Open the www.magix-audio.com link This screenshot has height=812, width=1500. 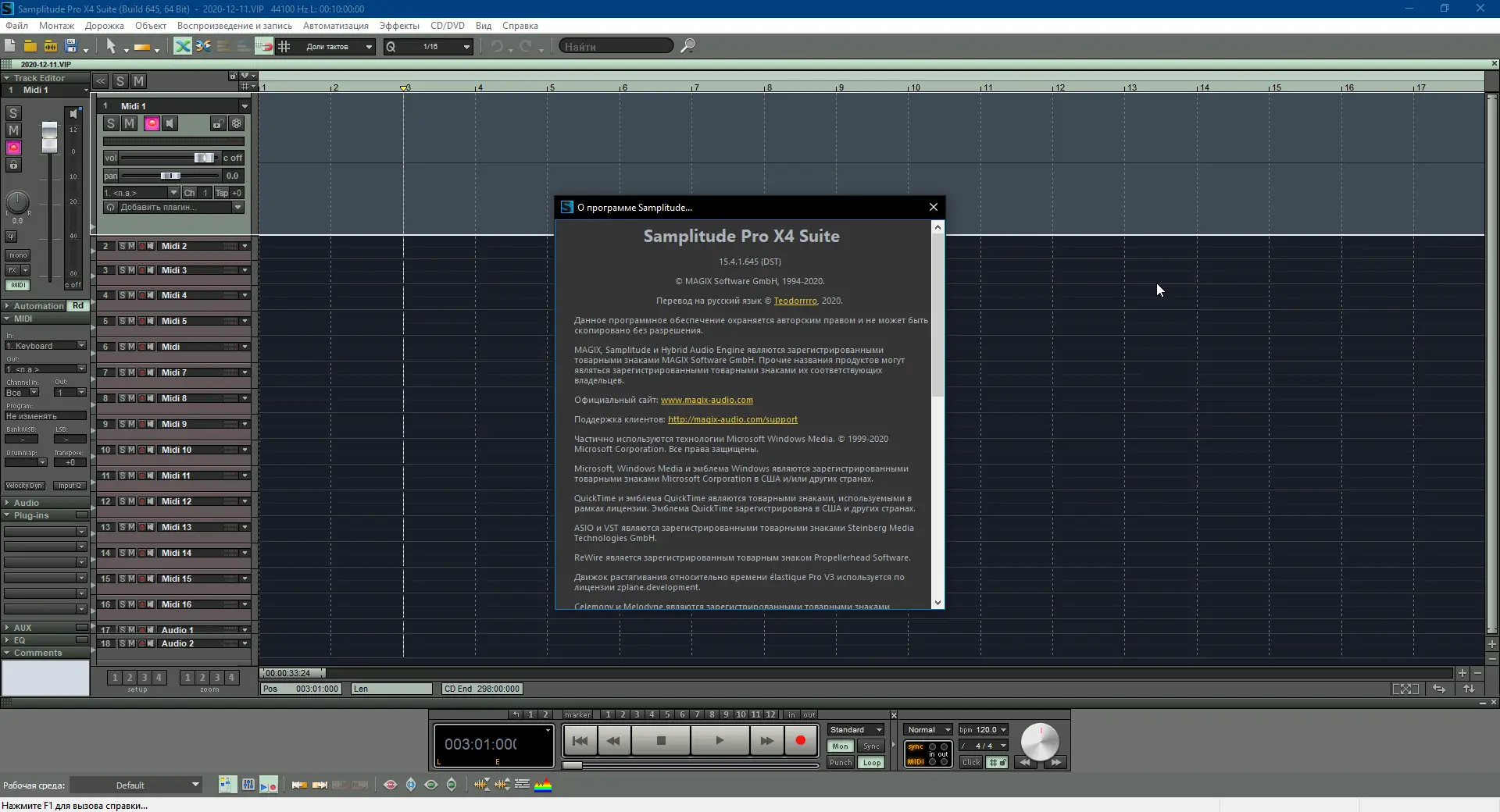[x=707, y=400]
